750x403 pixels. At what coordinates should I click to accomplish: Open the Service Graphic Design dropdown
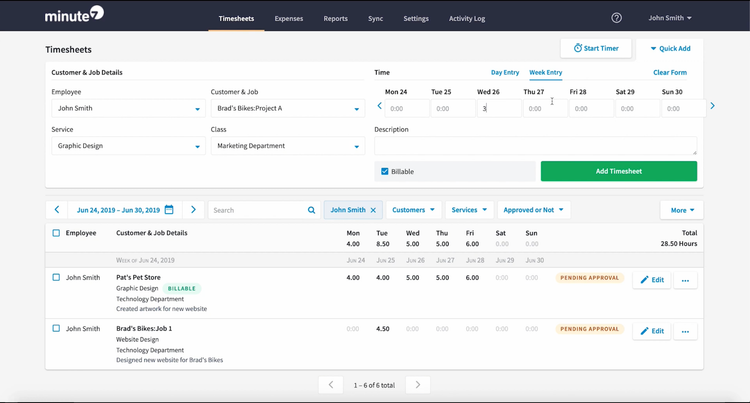197,147
